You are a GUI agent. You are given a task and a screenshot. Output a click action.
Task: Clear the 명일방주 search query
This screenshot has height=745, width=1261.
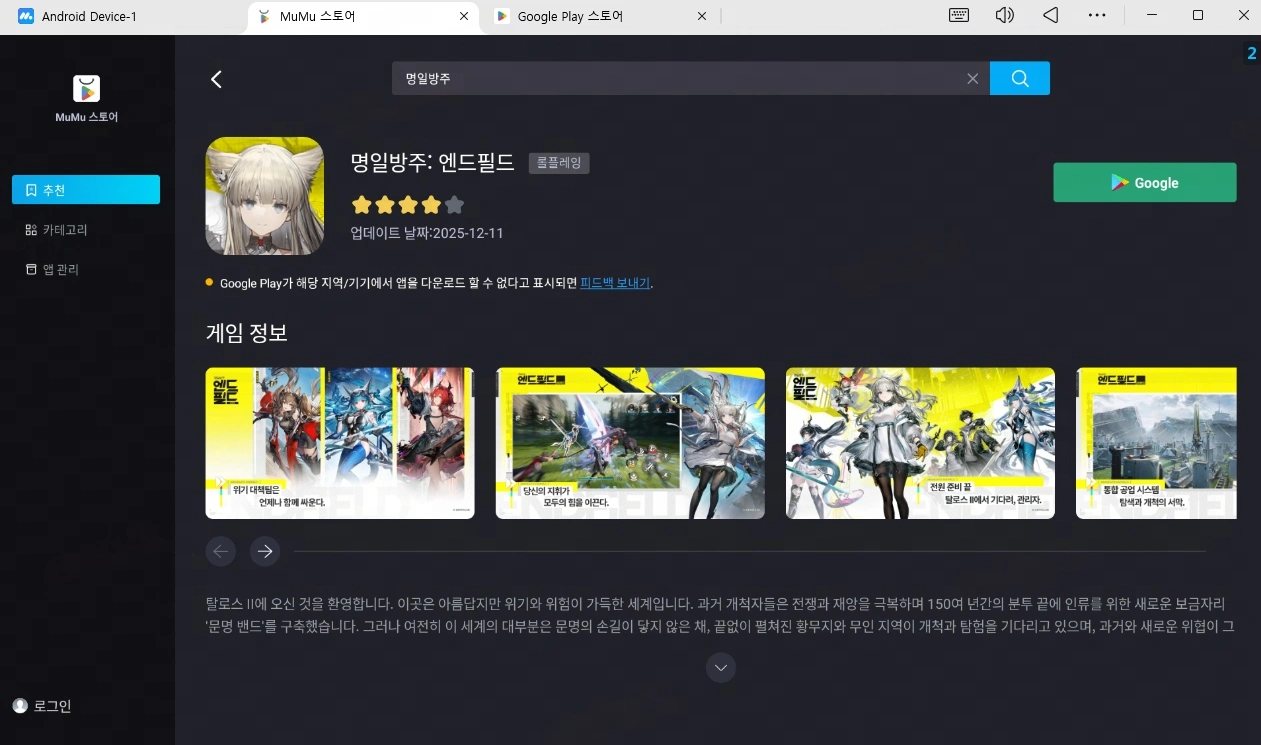(971, 78)
